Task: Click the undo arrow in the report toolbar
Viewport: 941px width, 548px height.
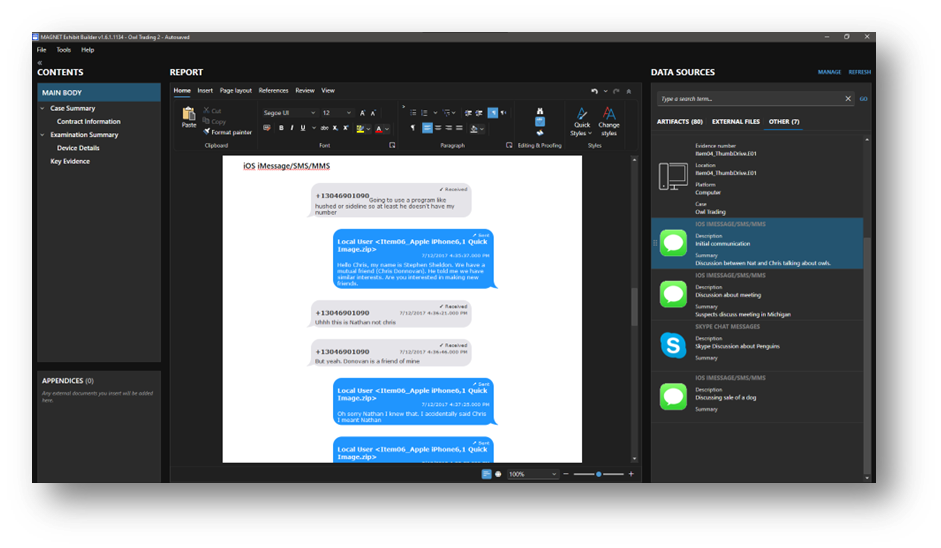Action: [x=594, y=91]
